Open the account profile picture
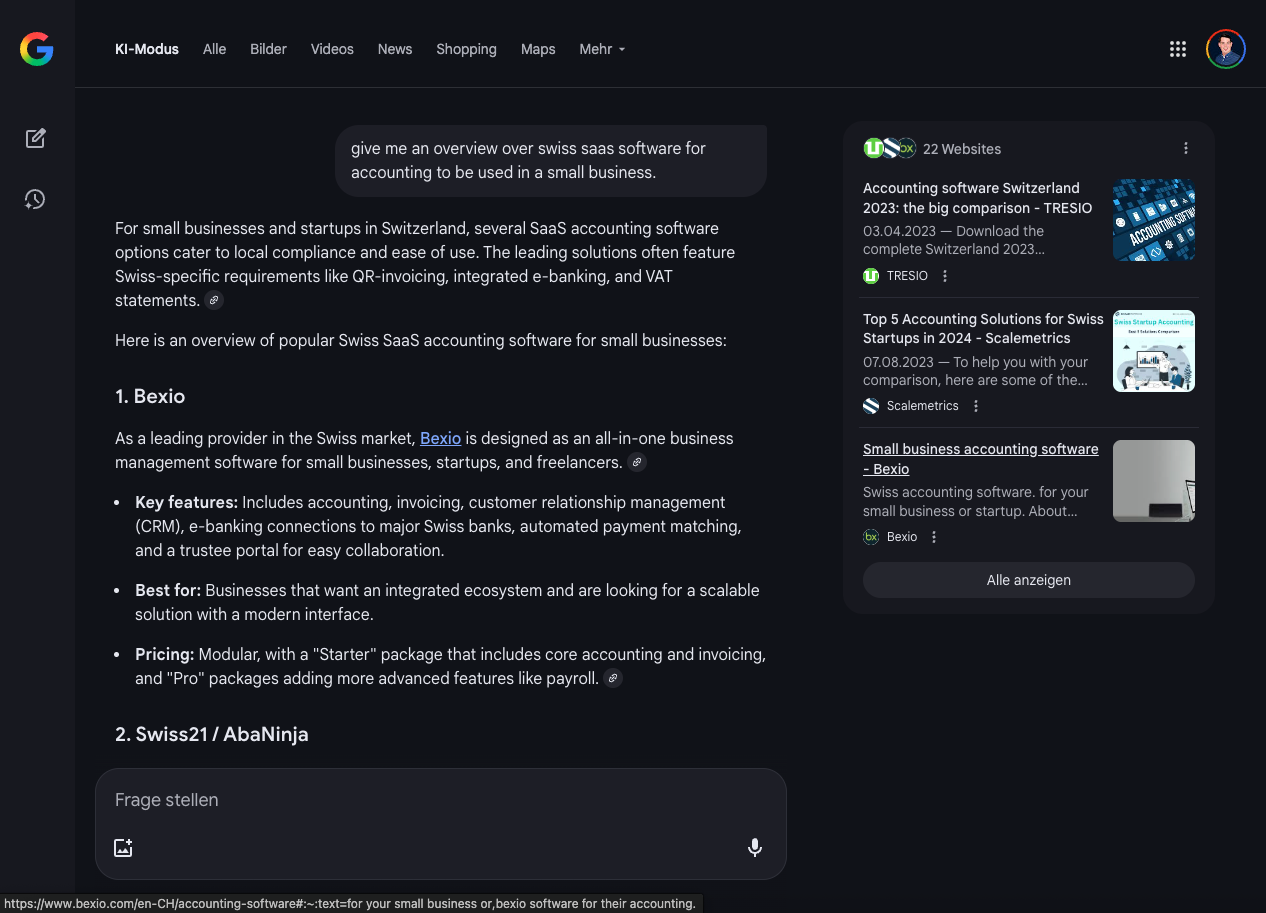Screen dimensions: 1266x913 point(1225,49)
